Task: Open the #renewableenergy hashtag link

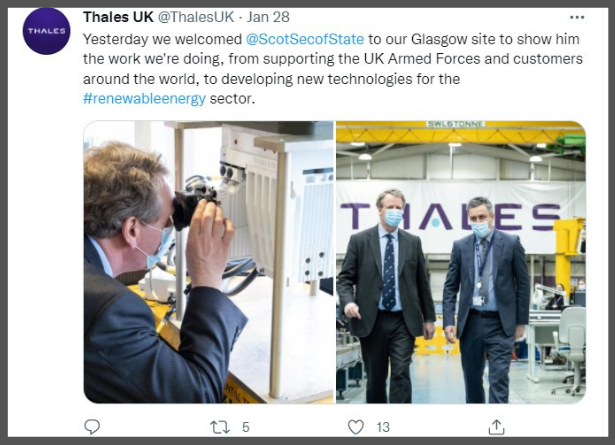Action: 144,98
